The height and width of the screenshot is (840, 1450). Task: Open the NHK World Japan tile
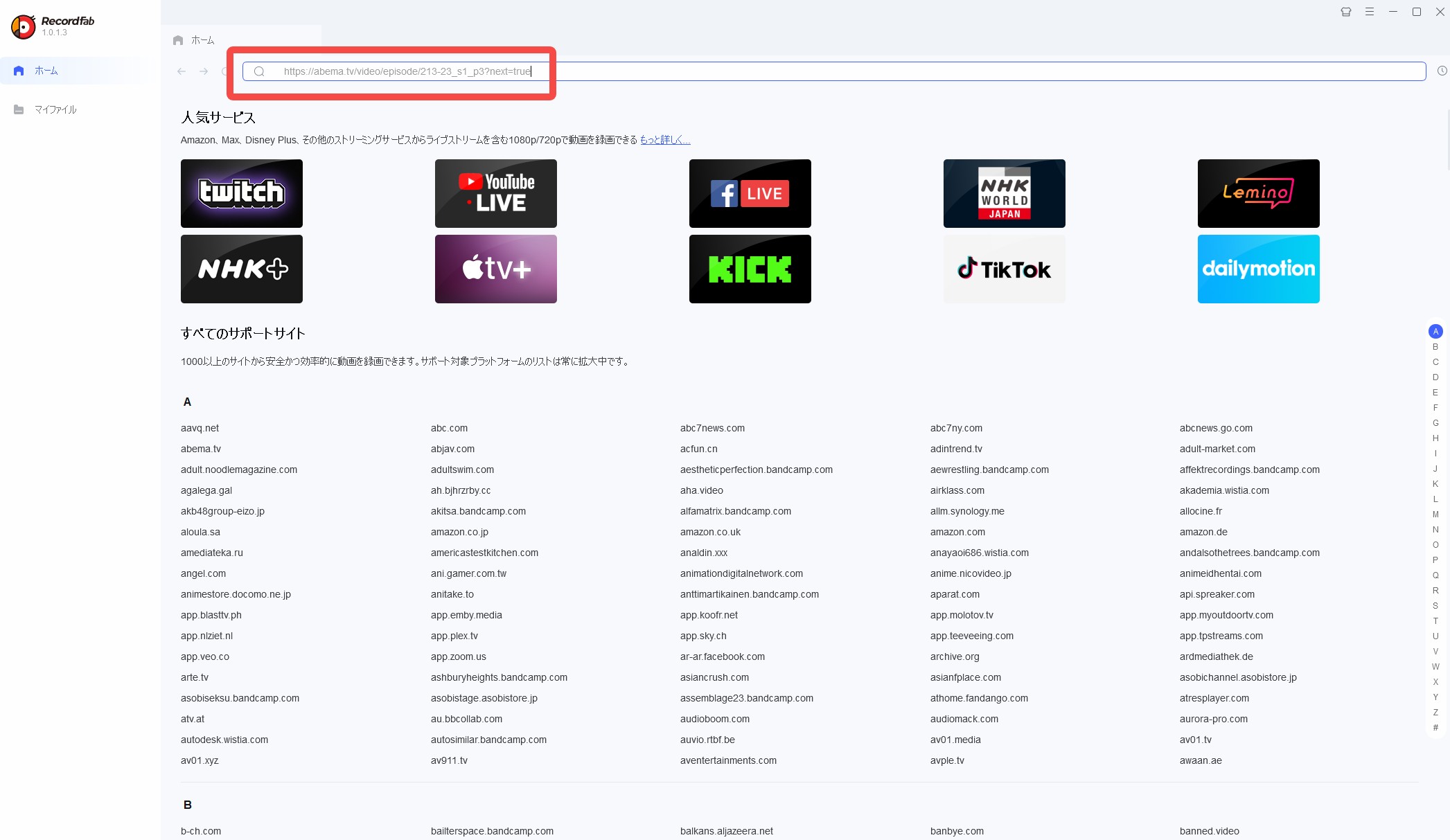tap(1005, 193)
